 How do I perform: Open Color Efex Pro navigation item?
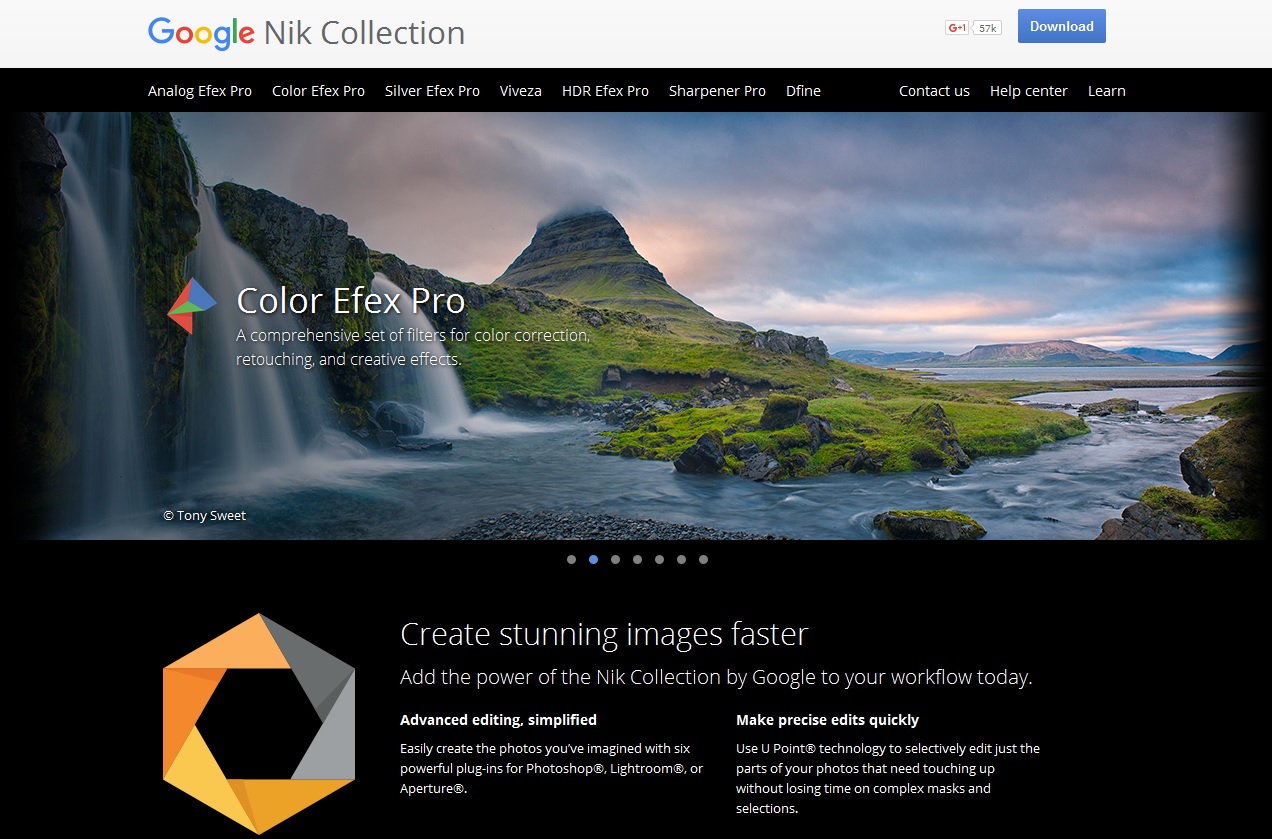[318, 91]
